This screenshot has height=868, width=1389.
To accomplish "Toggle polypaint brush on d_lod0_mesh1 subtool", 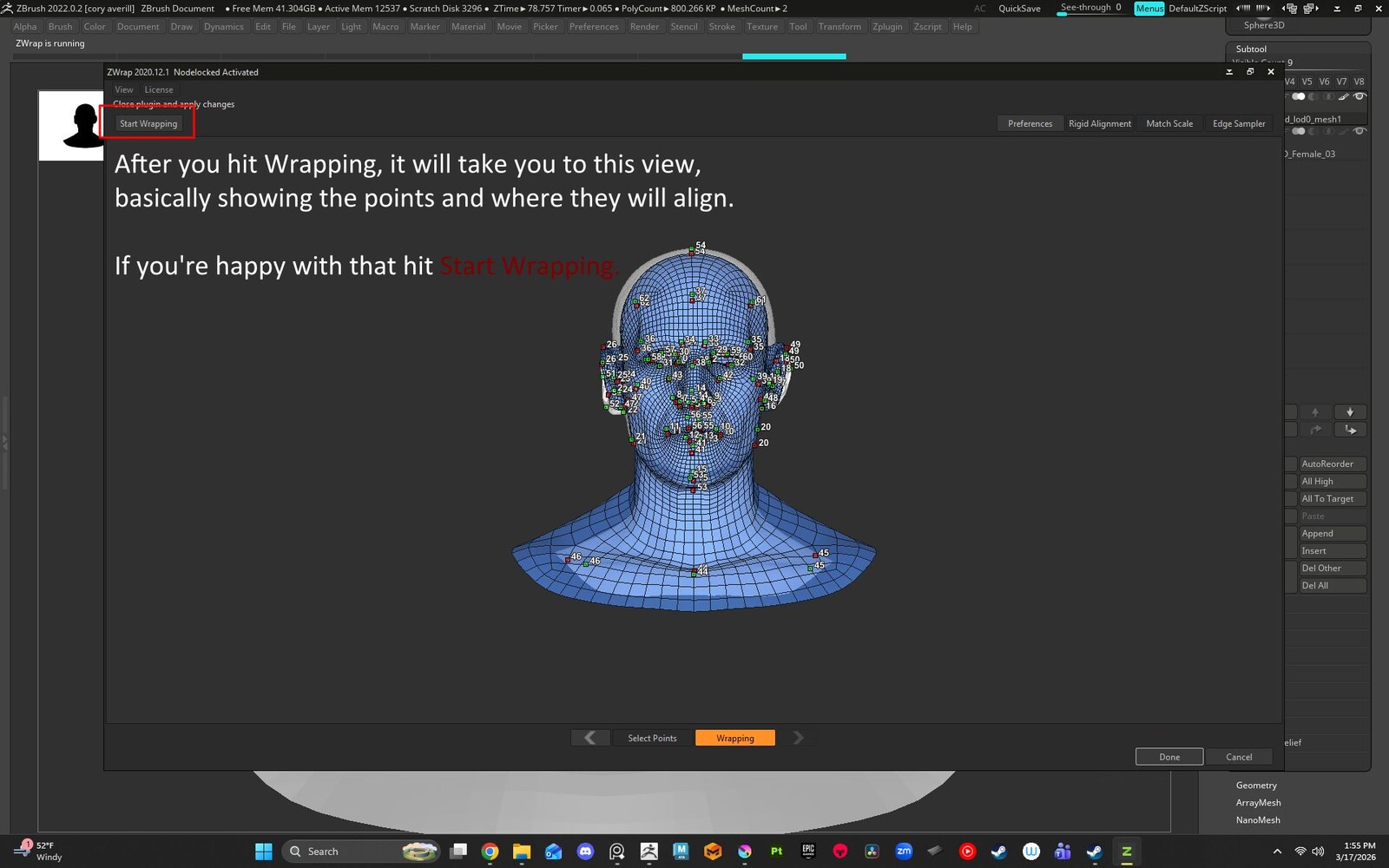I will 1343,96.
